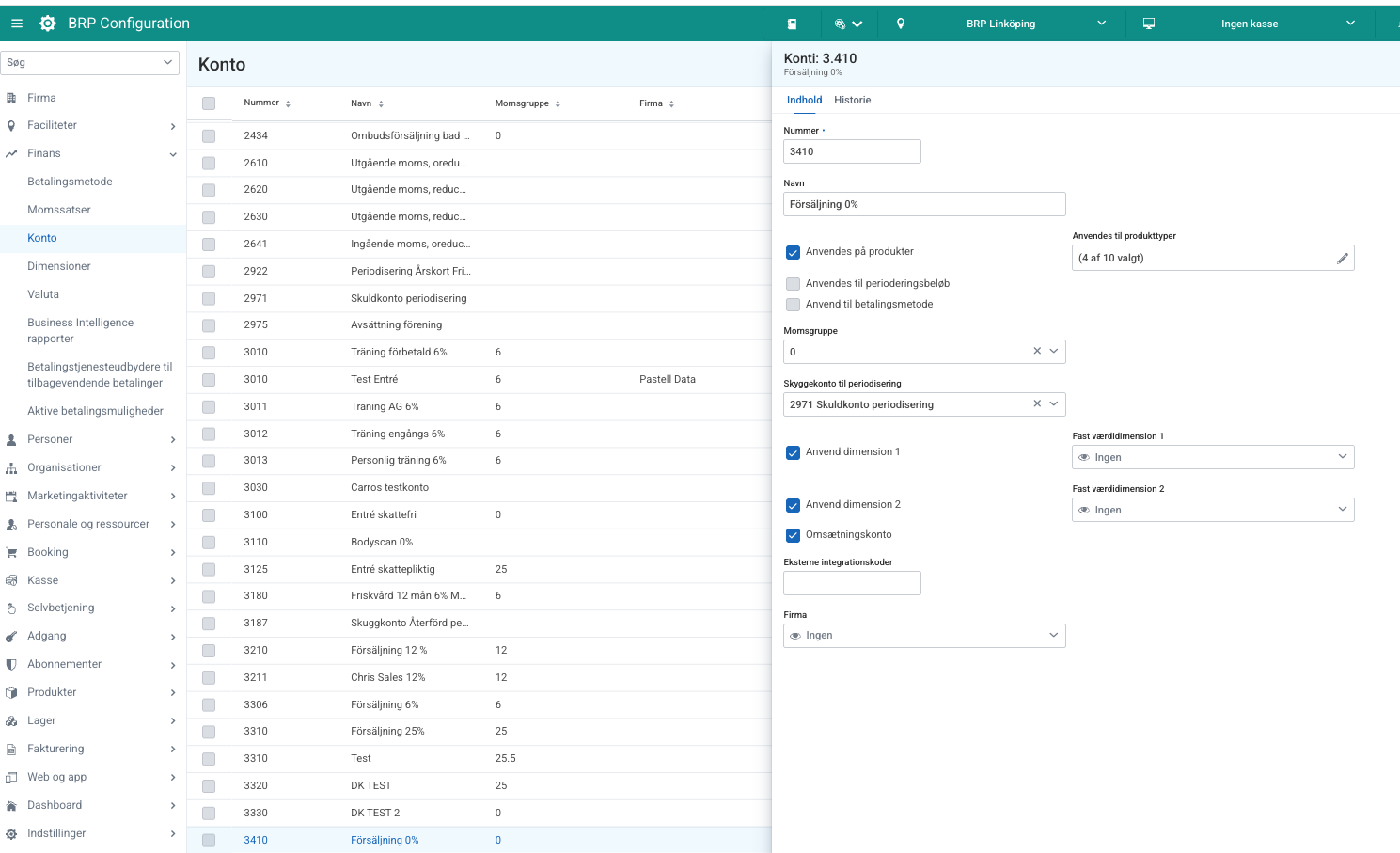Open the Fast værdidimension 1 dropdown
Viewport: 1400px width, 853px height.
1212,457
